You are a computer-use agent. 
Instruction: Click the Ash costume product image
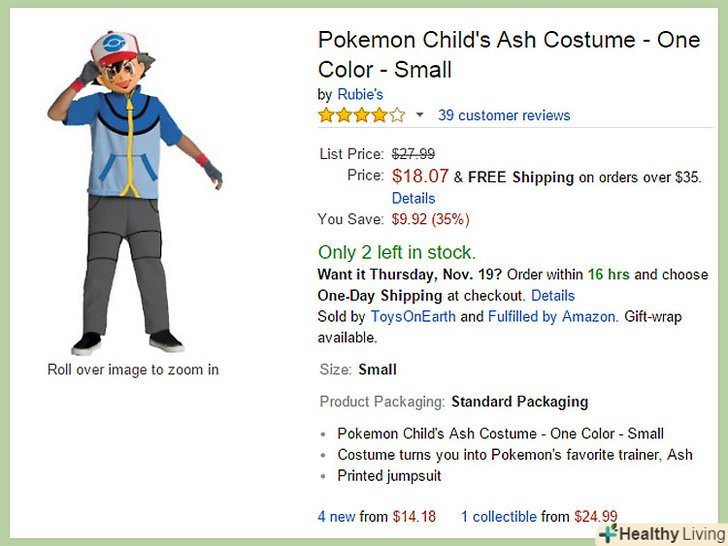pos(133,190)
